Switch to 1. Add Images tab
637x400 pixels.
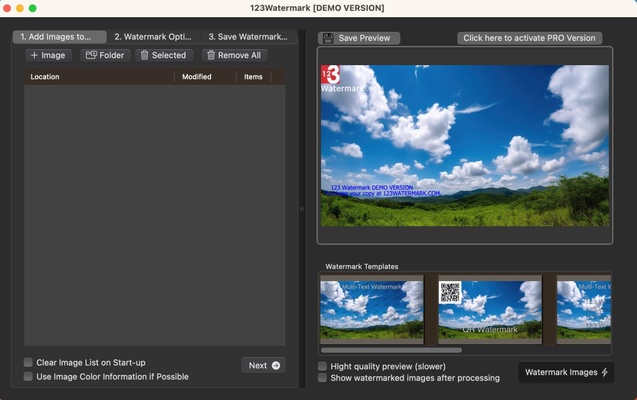(60, 37)
